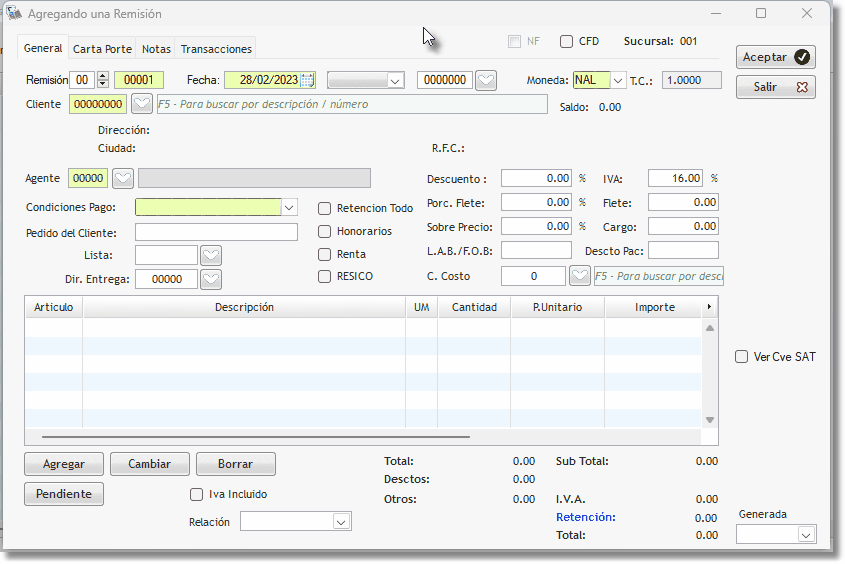
Task: Open the Fecha calendar picker icon
Action: (307, 80)
